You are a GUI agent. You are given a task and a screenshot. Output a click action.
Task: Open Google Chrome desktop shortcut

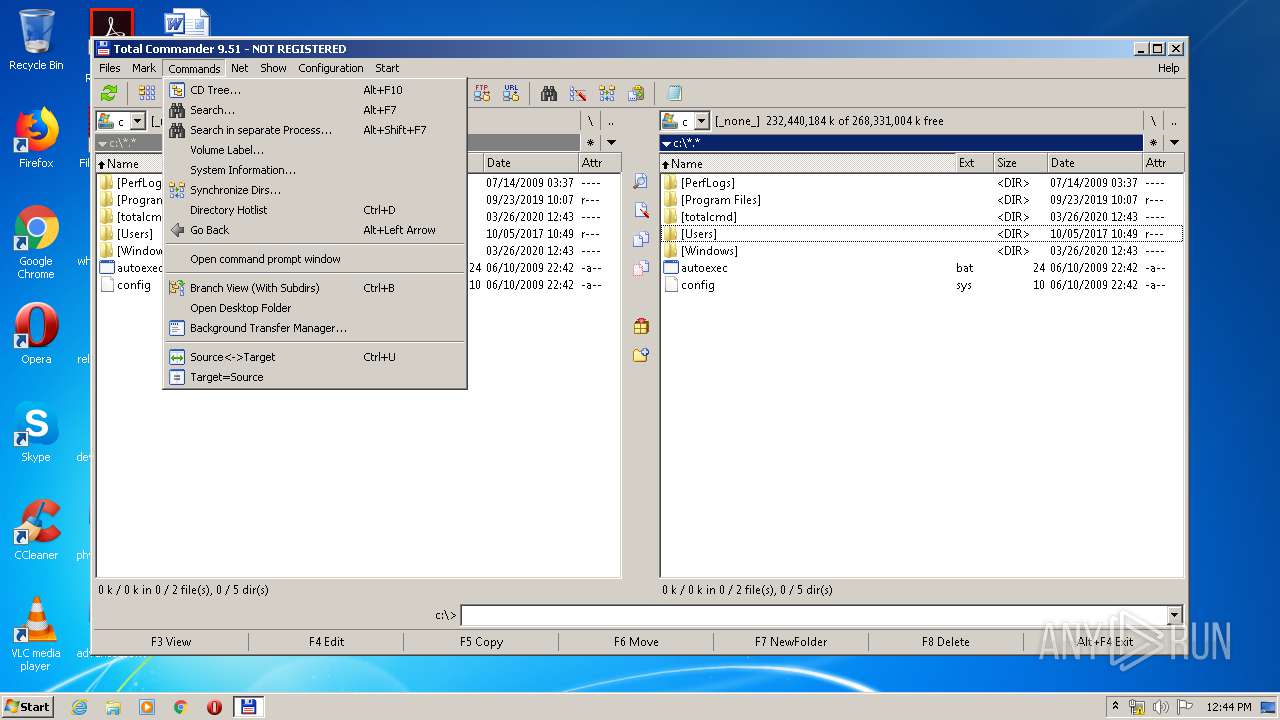point(36,243)
